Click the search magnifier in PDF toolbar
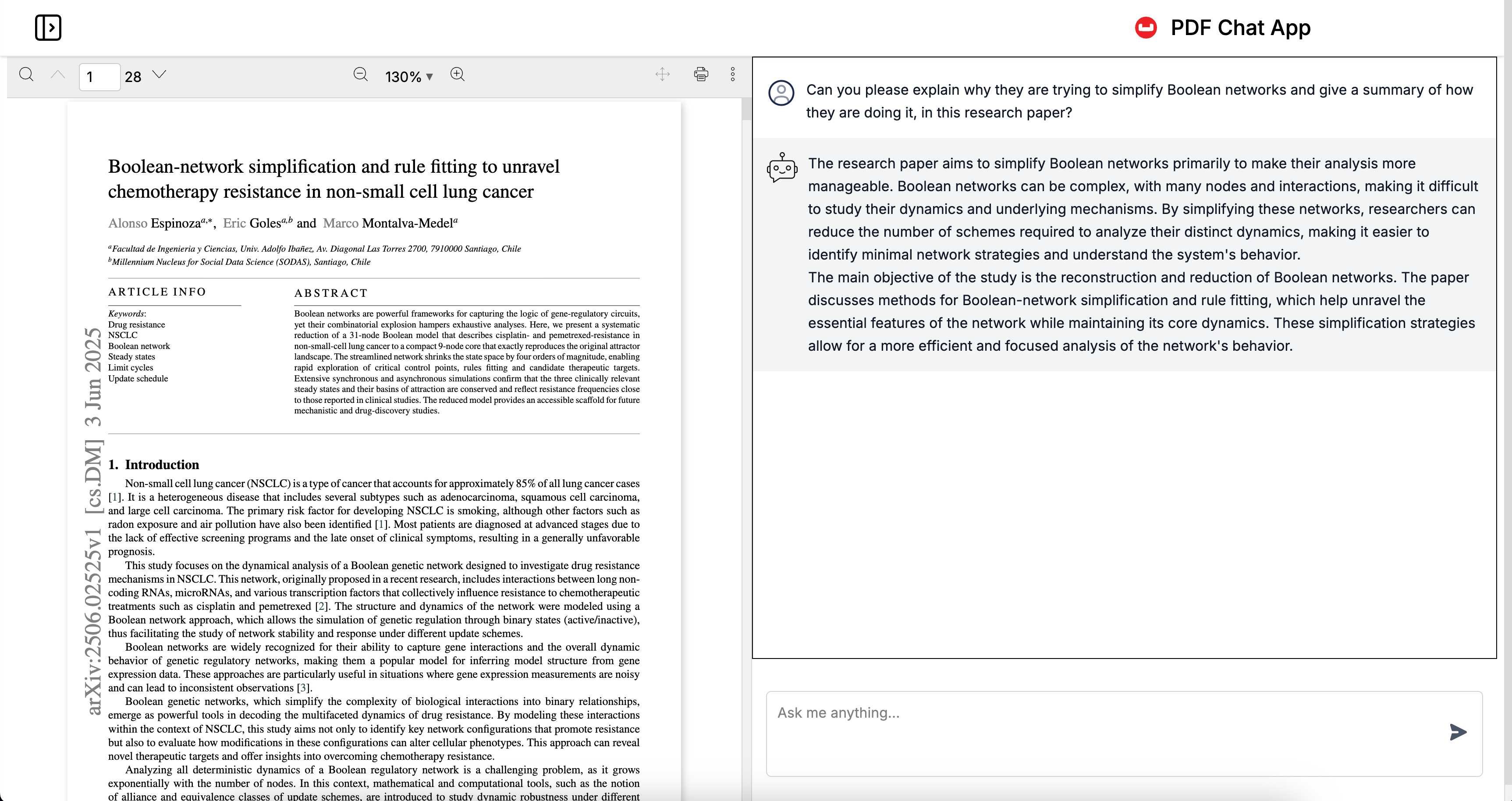Viewport: 1512px width, 801px height. click(x=26, y=75)
